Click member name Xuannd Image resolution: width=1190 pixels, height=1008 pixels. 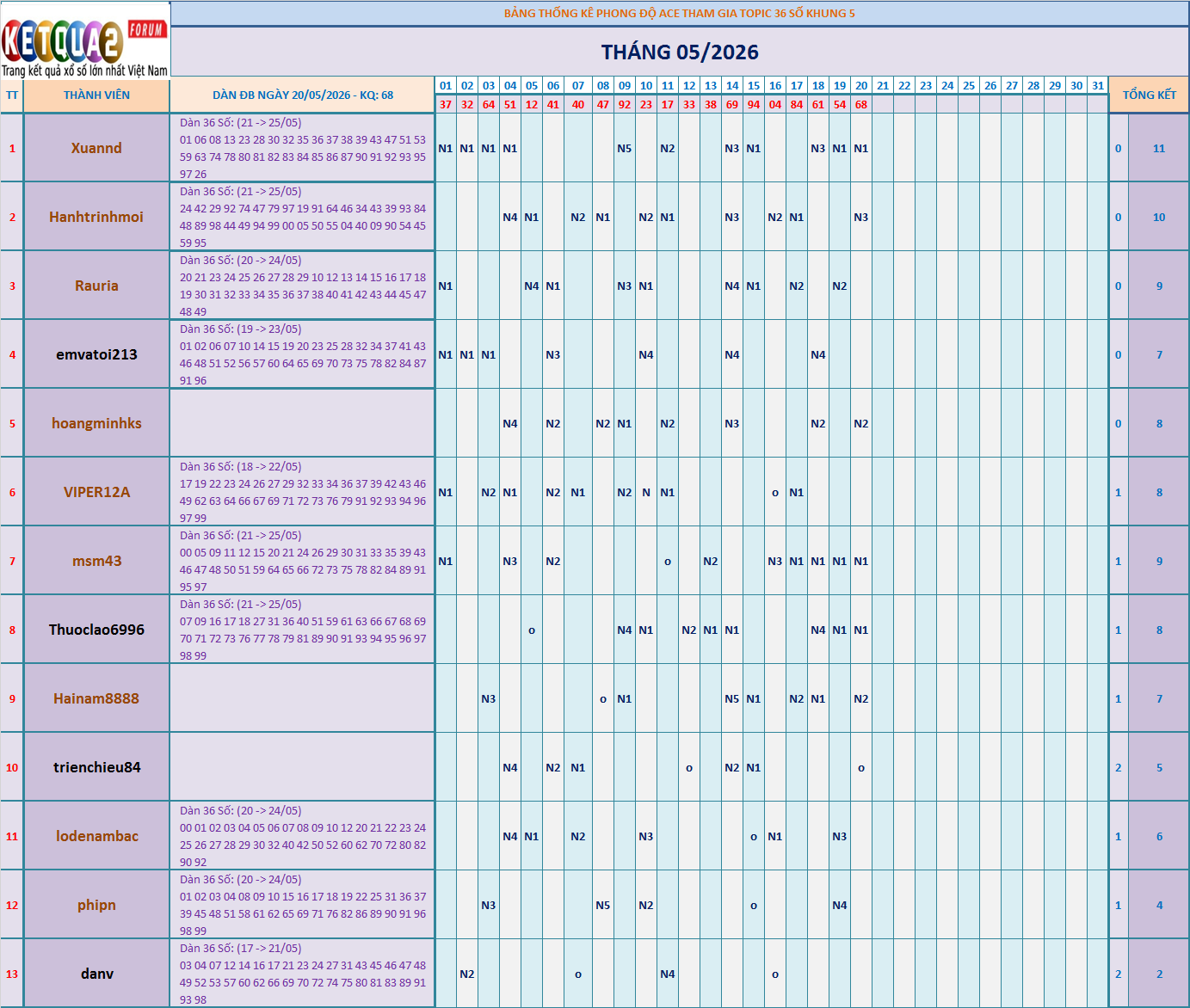(96, 148)
